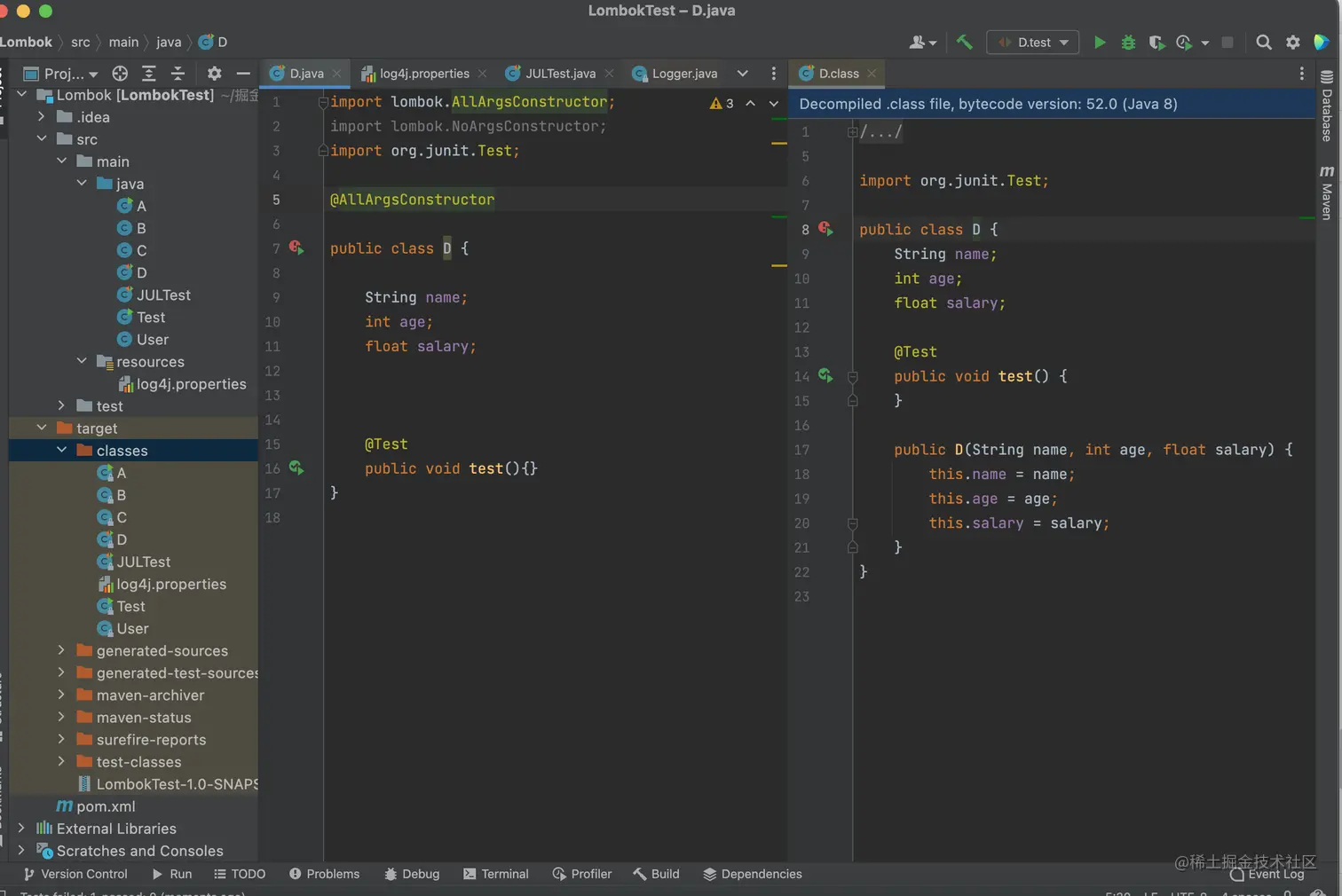Click the JetBrains Toolbox icon at top right
This screenshot has height=896, width=1342.
click(1321, 42)
